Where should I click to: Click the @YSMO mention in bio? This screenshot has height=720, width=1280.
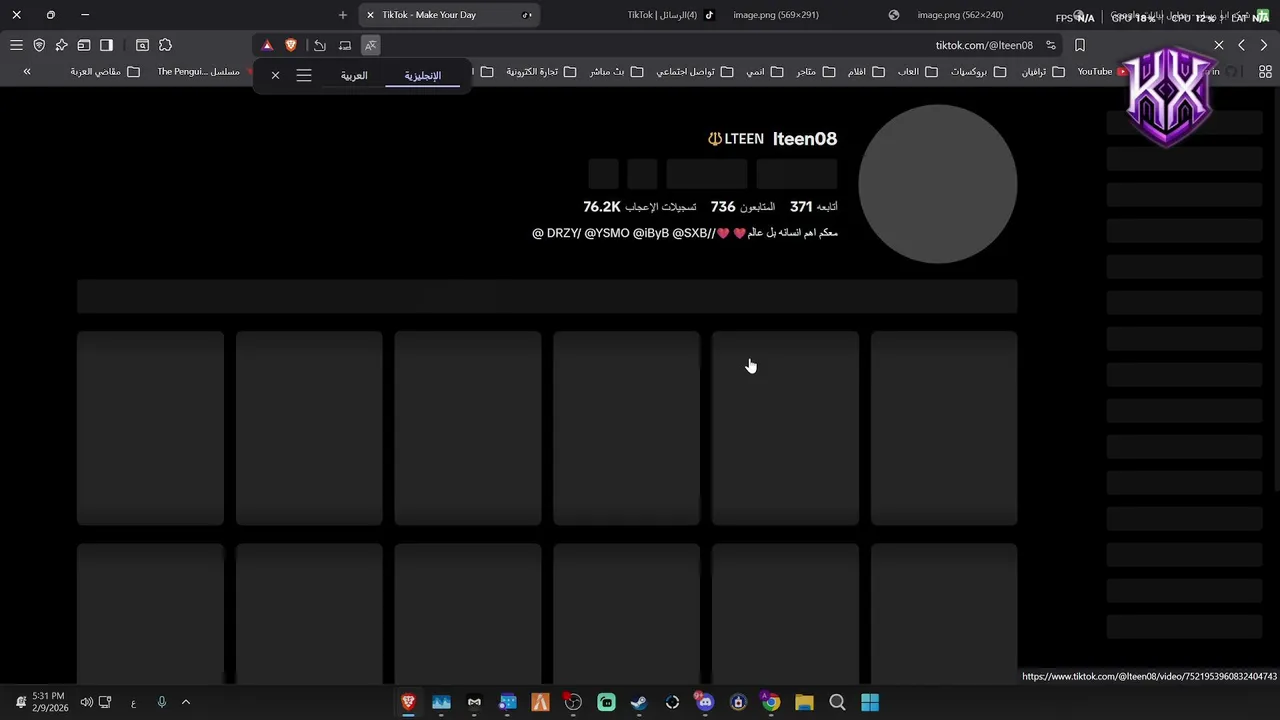point(606,233)
